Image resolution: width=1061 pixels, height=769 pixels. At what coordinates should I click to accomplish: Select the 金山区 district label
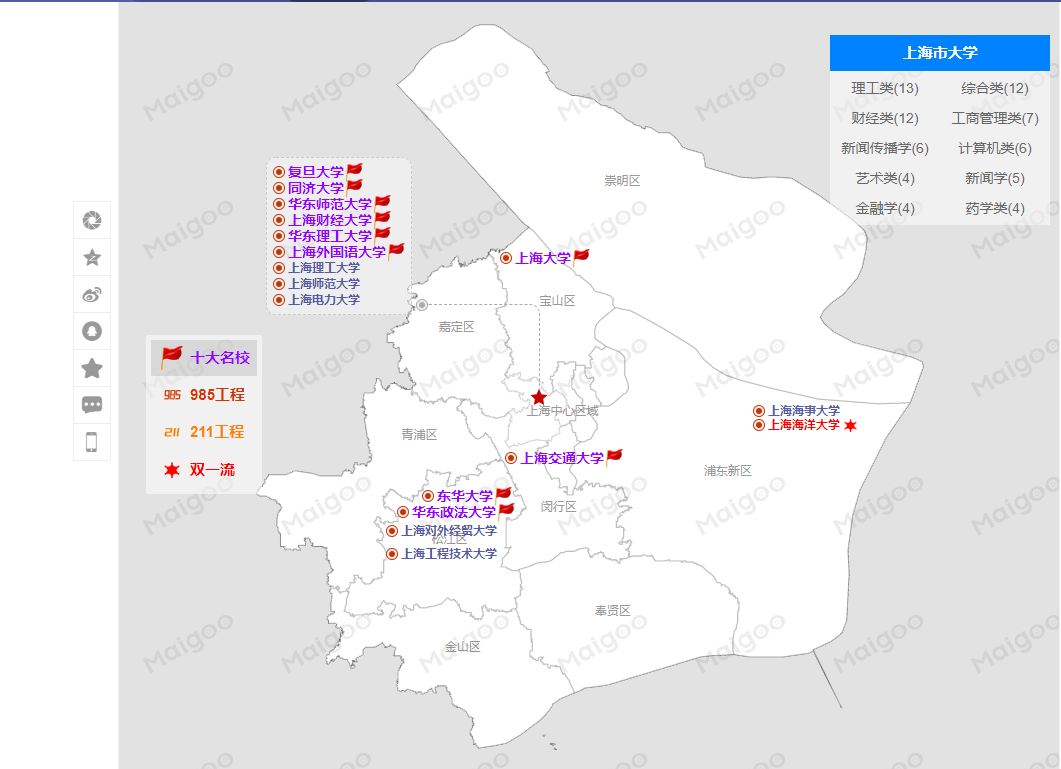point(462,646)
